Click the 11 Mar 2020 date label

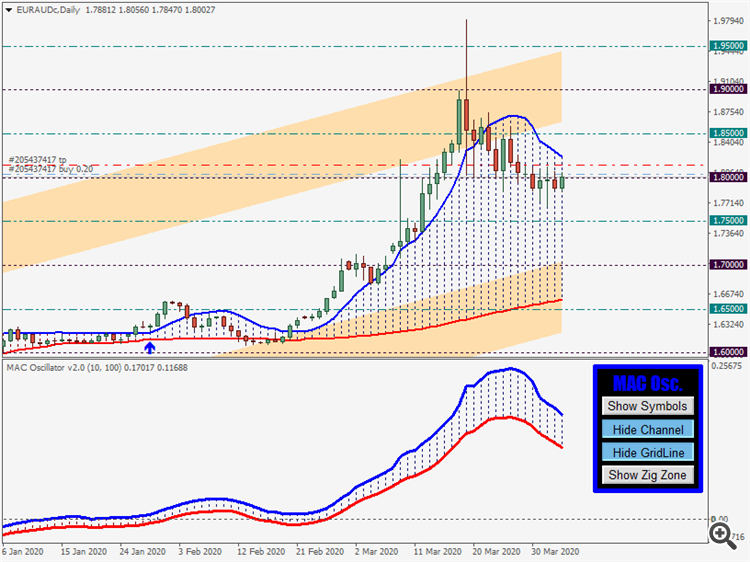438,552
